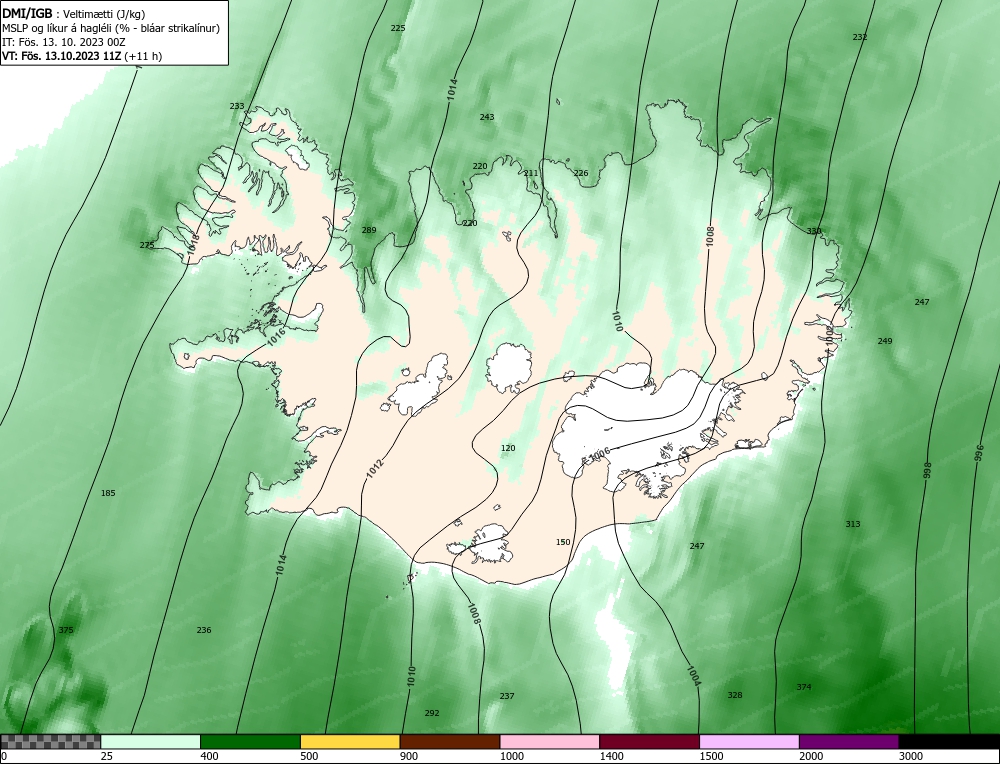Click the map value '120'
This screenshot has height=764, width=1000.
click(508, 448)
